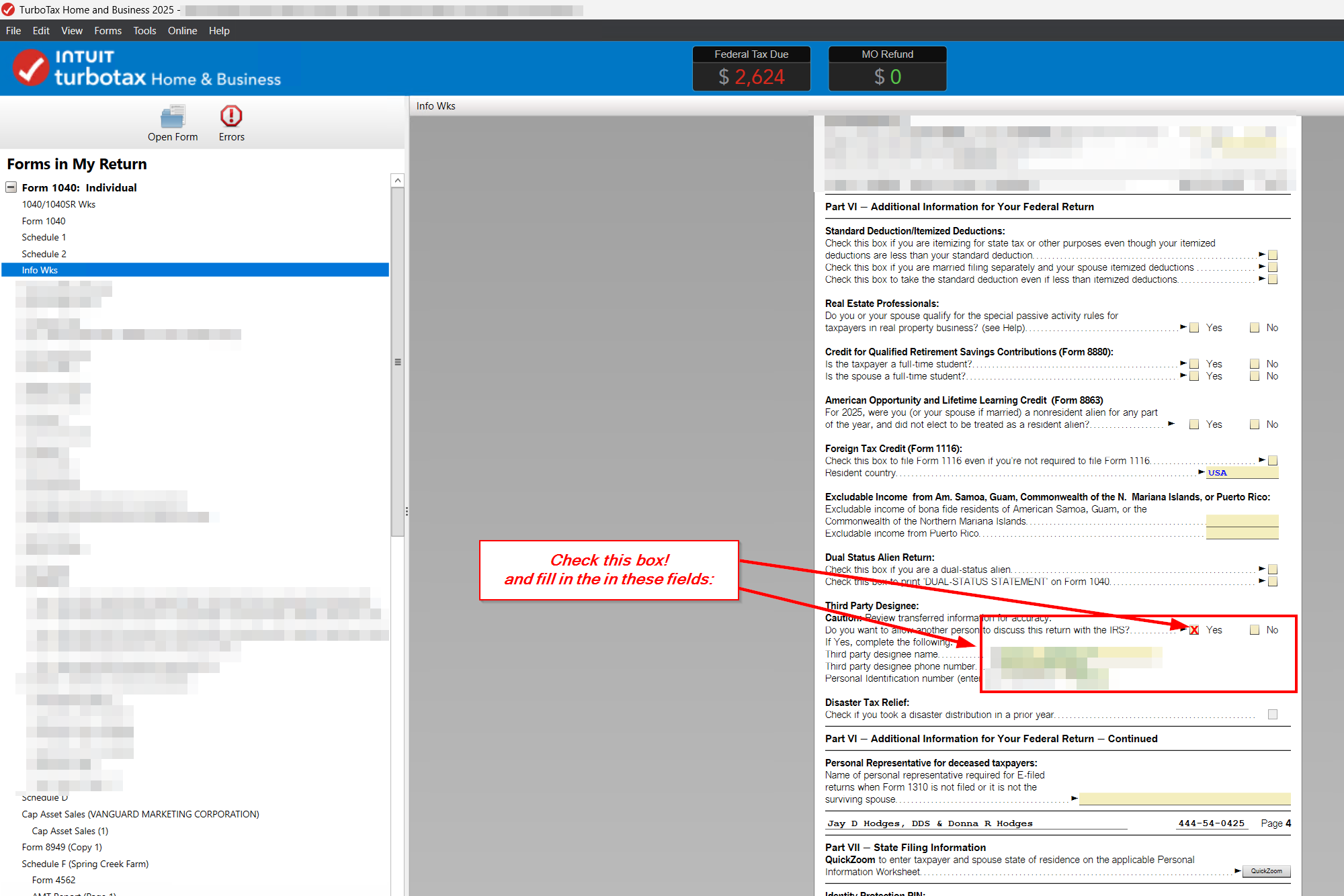The image size is (1344, 896).
Task: Check itemizing for state tax purposes box
Action: (x=1272, y=255)
